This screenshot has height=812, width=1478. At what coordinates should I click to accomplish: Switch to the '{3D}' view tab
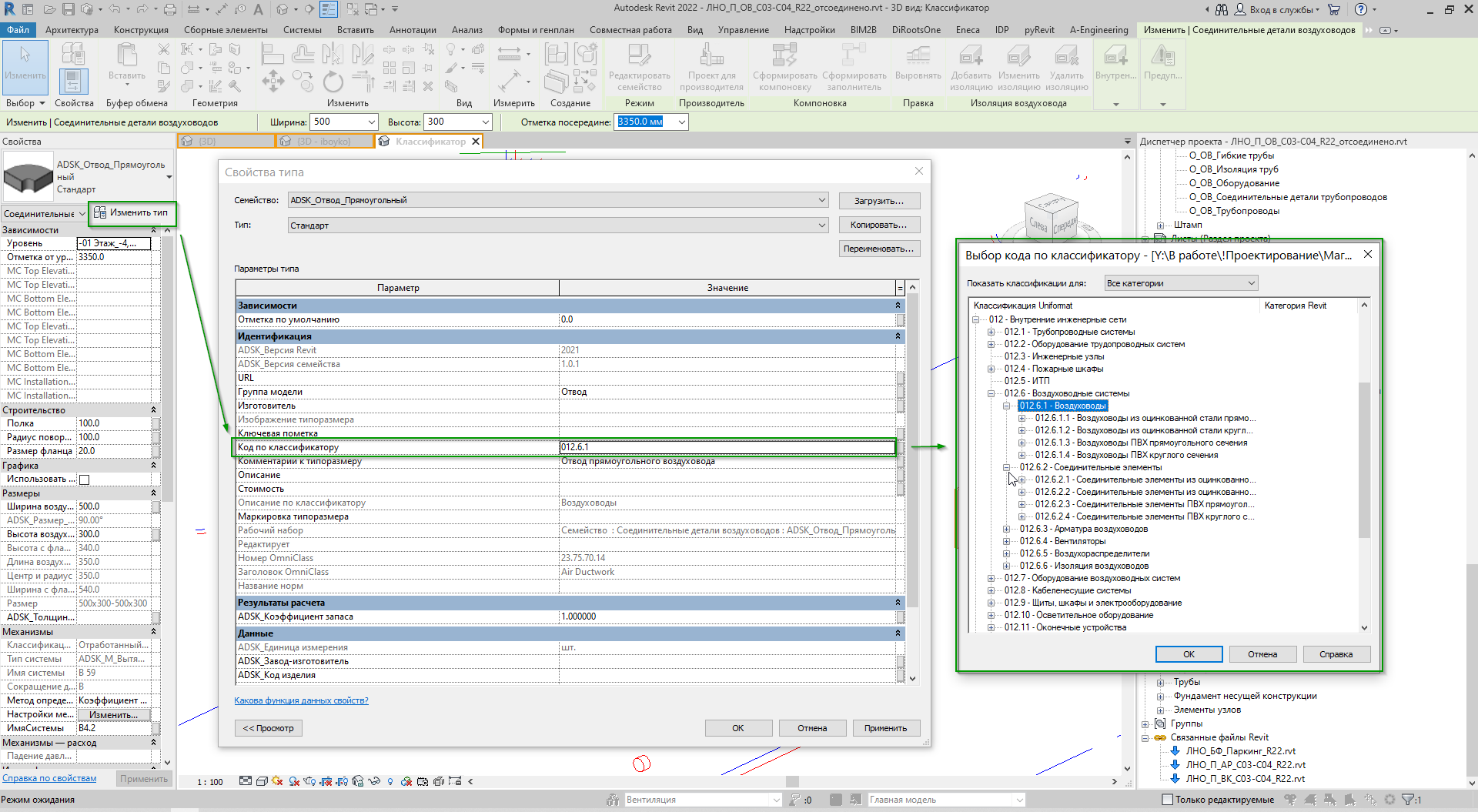coord(226,142)
